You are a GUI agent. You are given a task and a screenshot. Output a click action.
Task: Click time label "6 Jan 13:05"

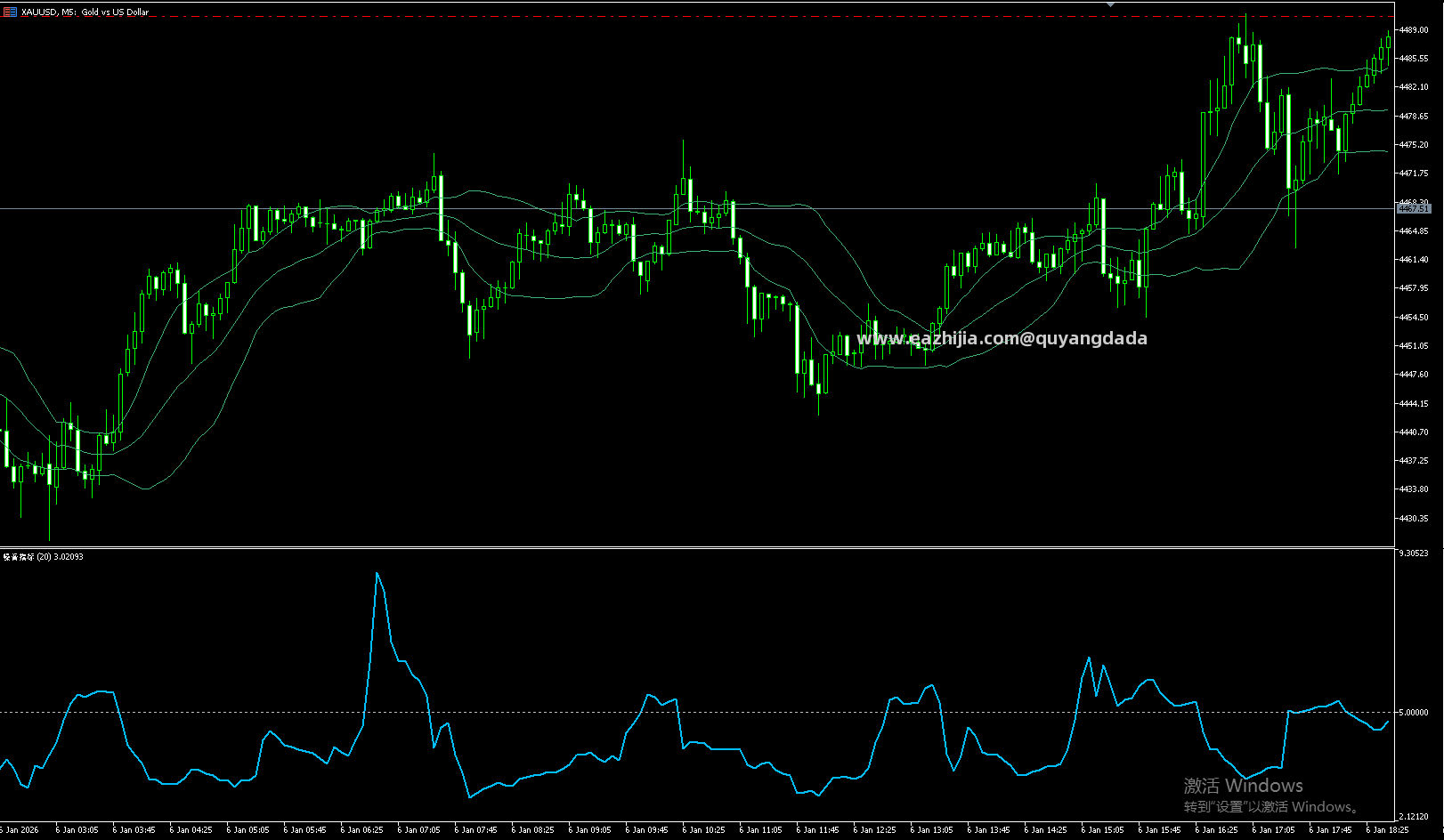click(931, 830)
